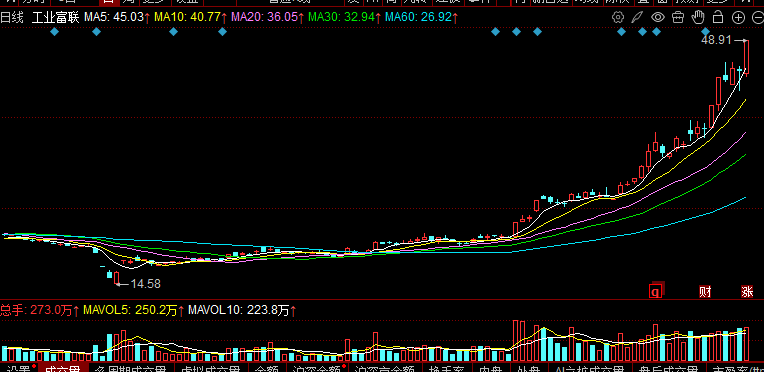Click the 14.58 low price label
Screen dimensions: 764x372
point(145,284)
